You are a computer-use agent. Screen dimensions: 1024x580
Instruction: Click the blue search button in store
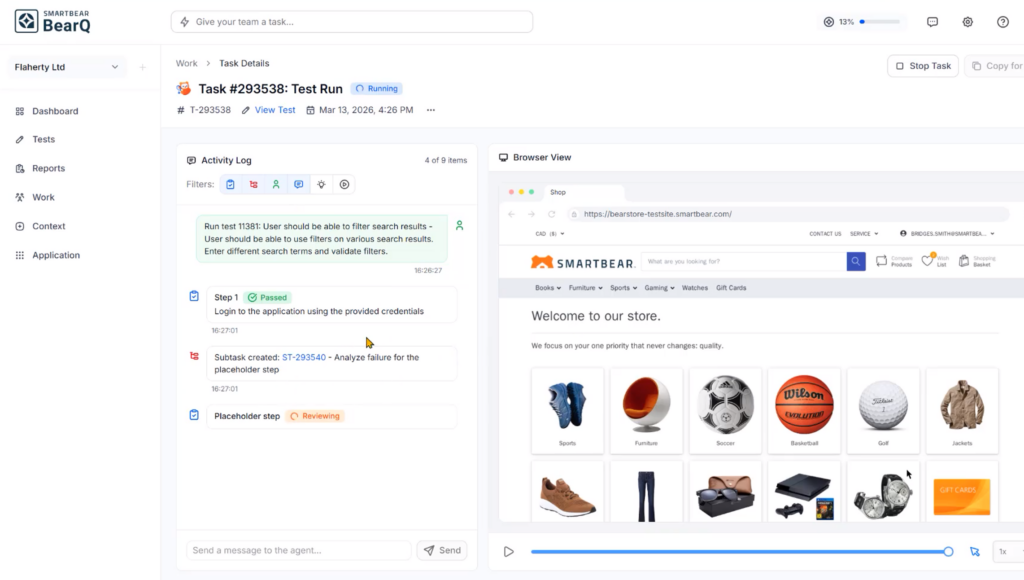856,261
